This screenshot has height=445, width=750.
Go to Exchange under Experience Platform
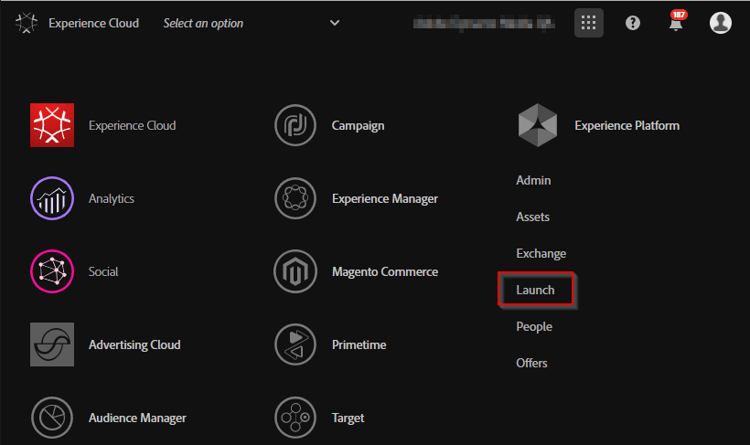pos(541,254)
